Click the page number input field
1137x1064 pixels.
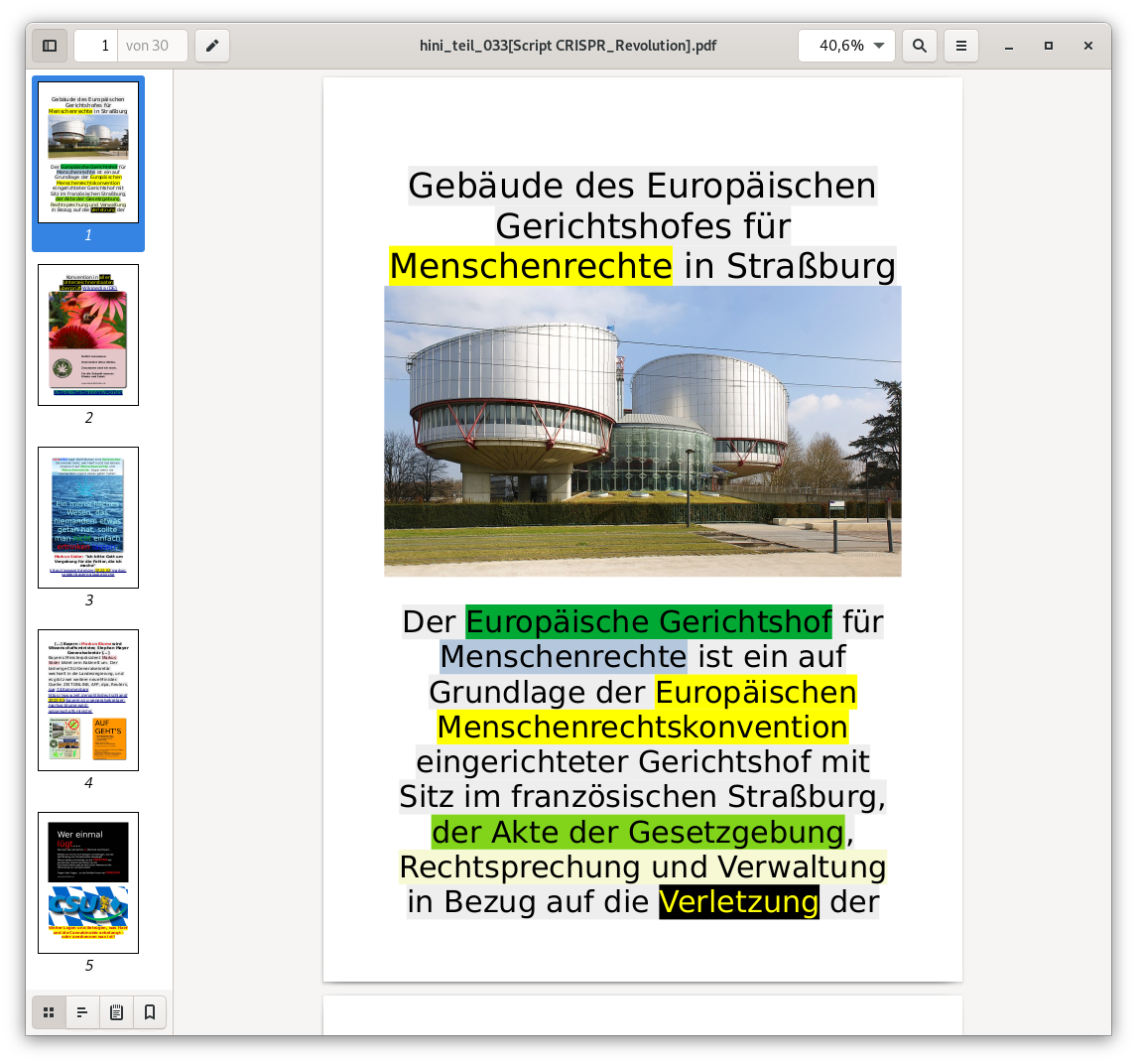coord(97,46)
